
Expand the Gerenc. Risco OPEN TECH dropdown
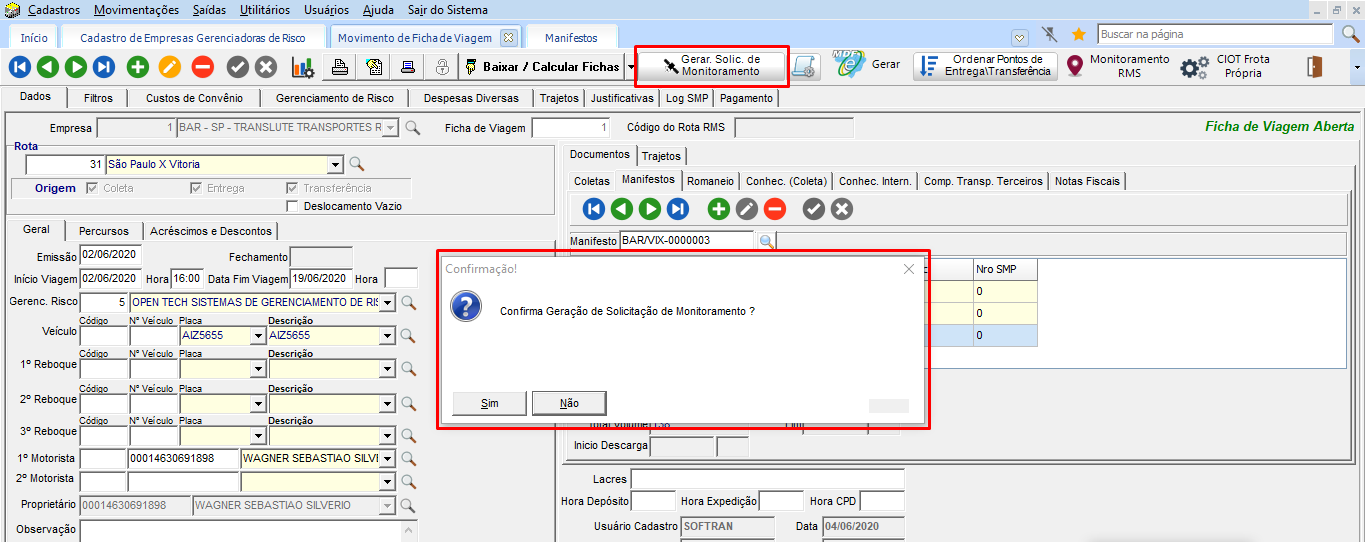[387, 302]
